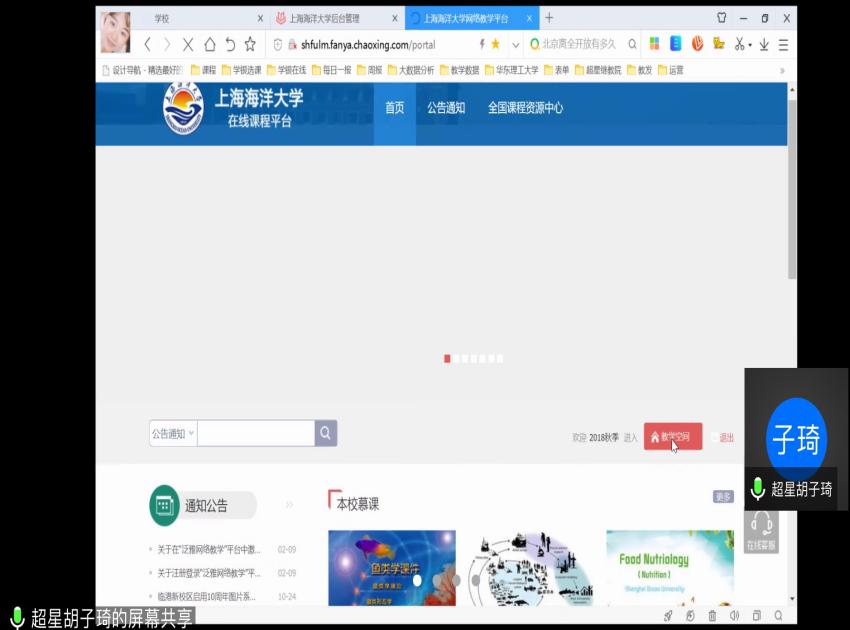Click the speaker icon on the meeting toolbar

[735, 616]
